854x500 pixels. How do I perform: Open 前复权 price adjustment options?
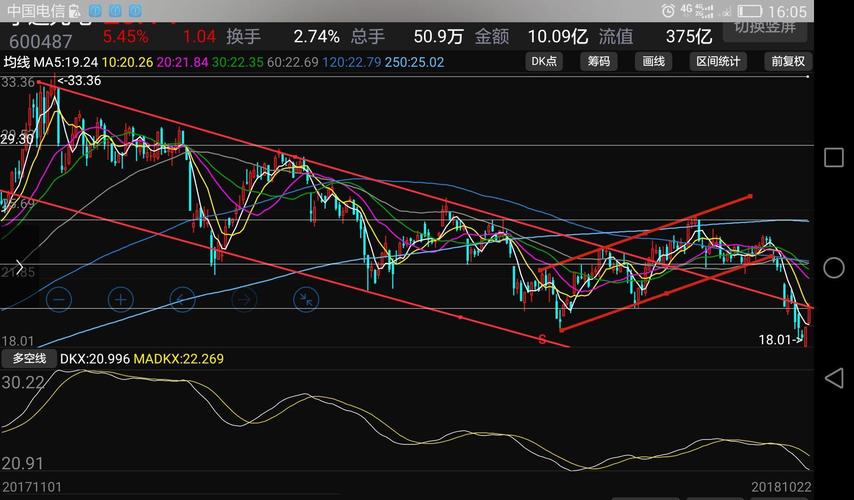point(788,62)
